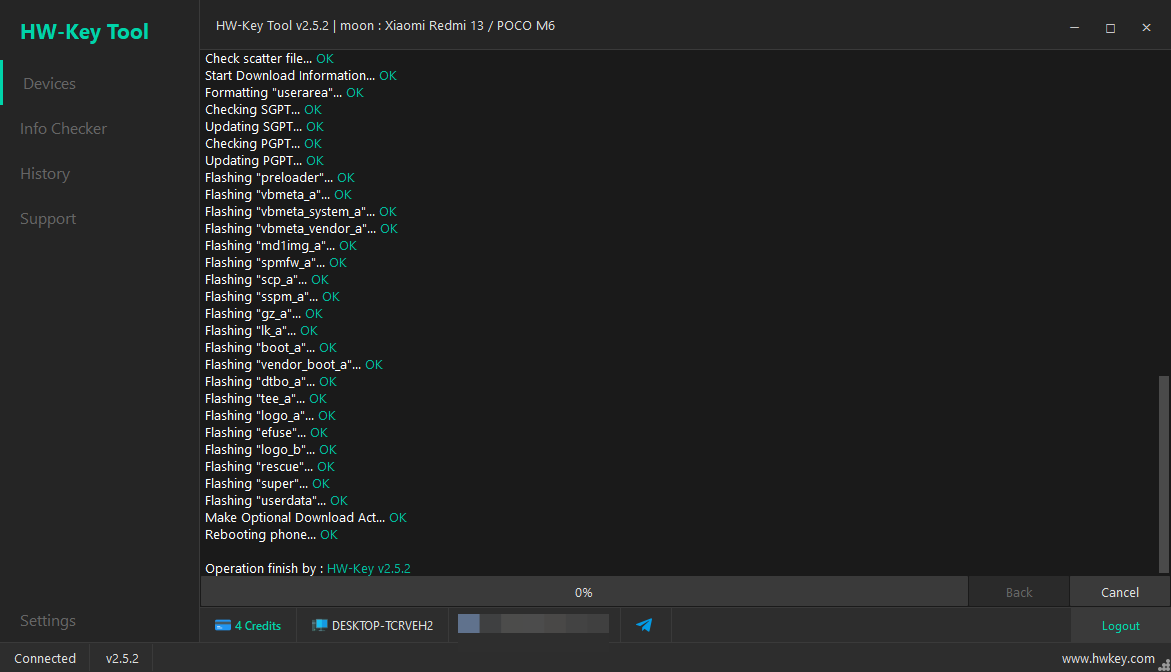
Task: Select the "Checking PGPT..." log line
Action: (264, 143)
